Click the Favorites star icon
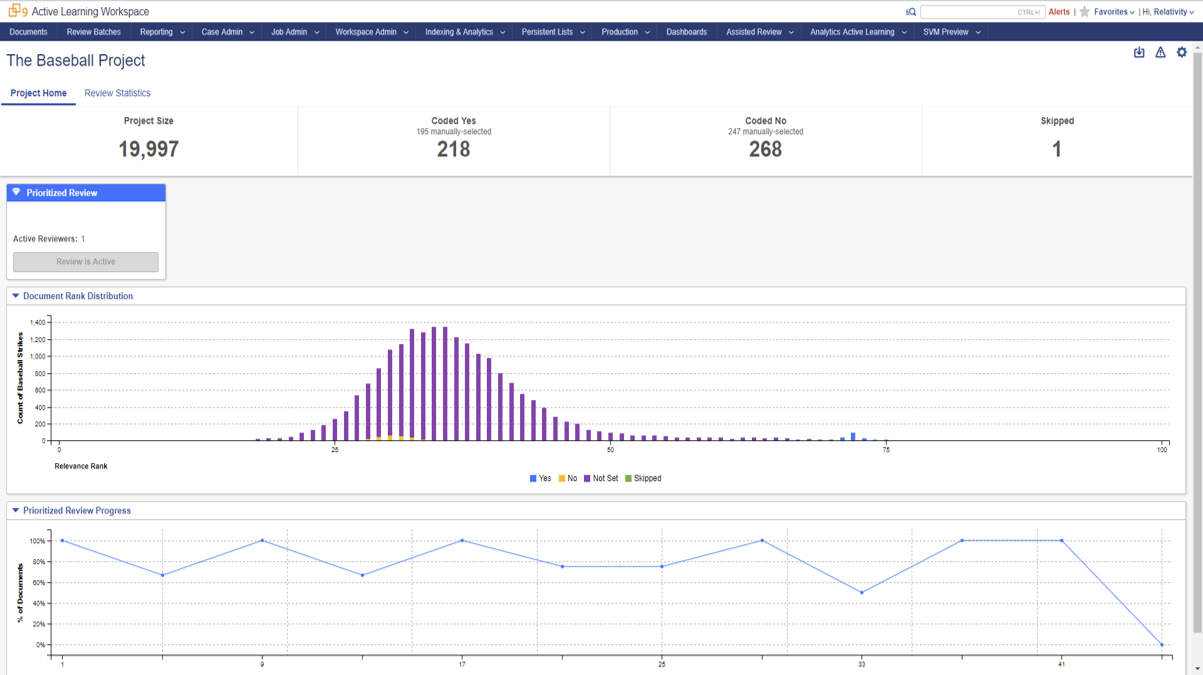 pos(1083,11)
